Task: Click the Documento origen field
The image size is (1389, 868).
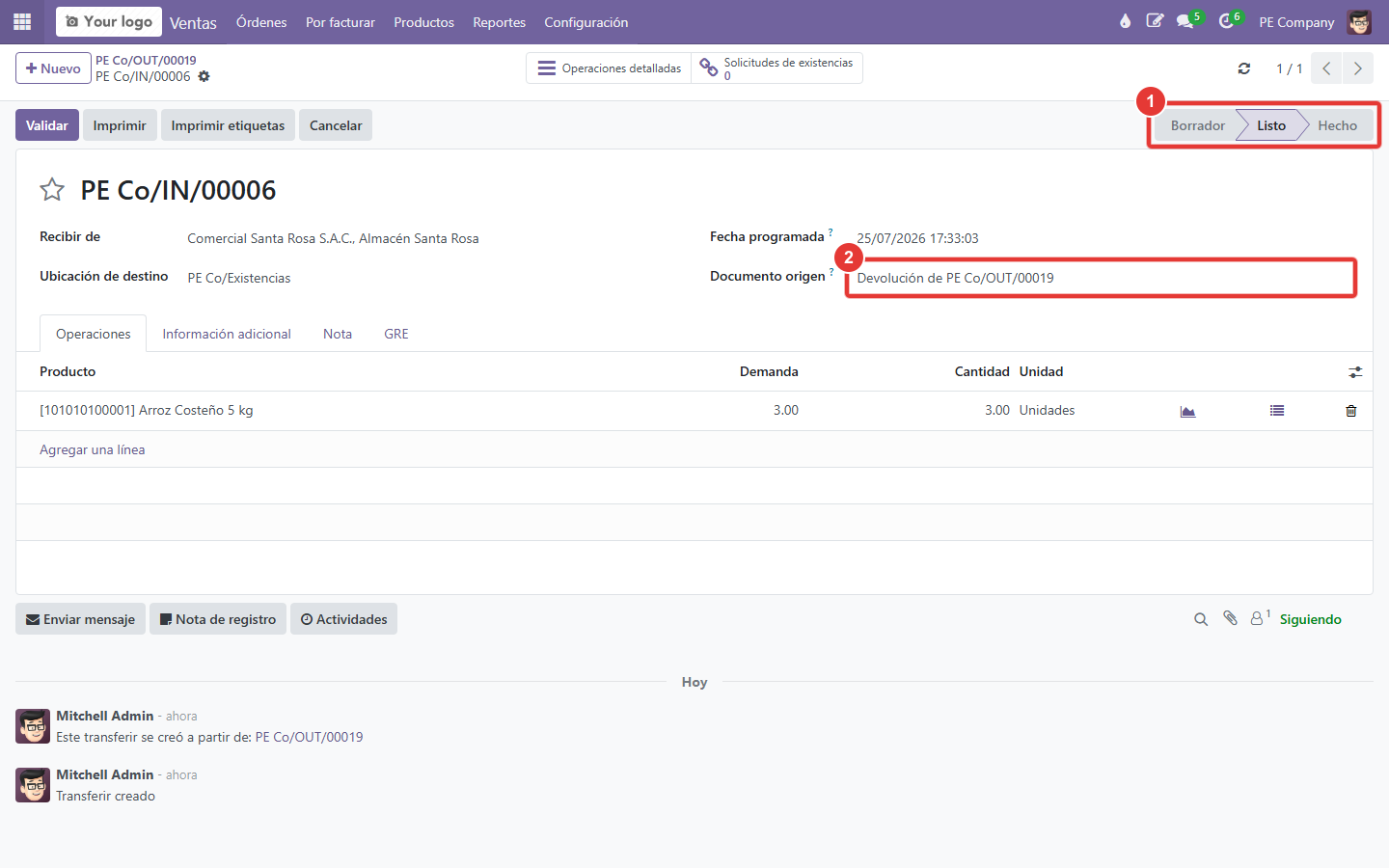Action: pos(1102,278)
